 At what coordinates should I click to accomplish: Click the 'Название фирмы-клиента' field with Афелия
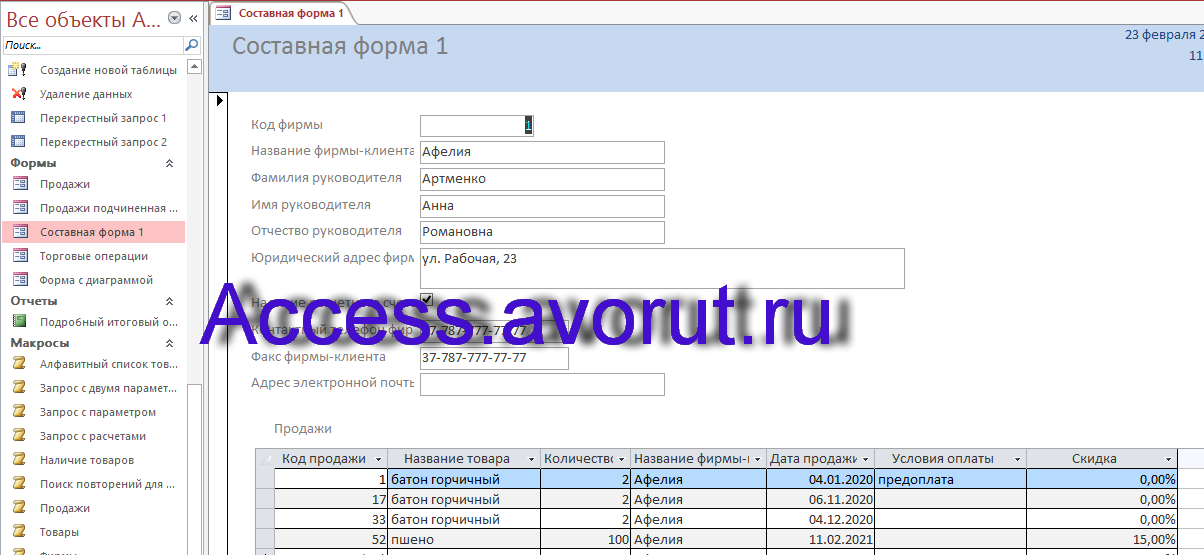(x=542, y=152)
